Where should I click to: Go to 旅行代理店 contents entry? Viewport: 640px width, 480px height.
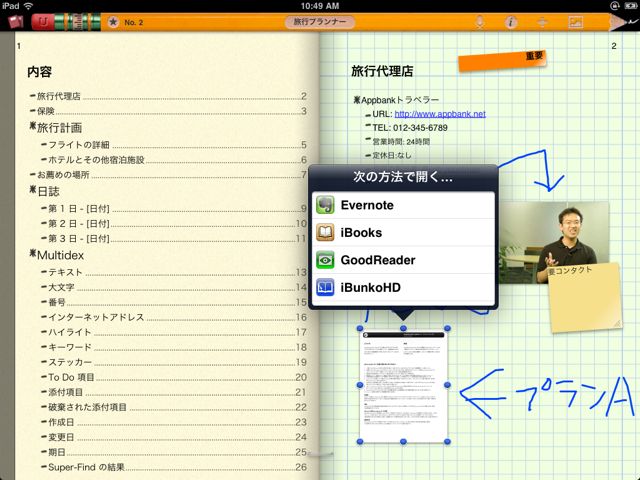(168, 96)
